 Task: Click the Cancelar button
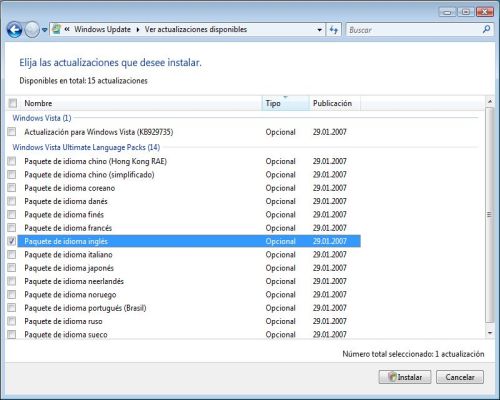coord(460,377)
